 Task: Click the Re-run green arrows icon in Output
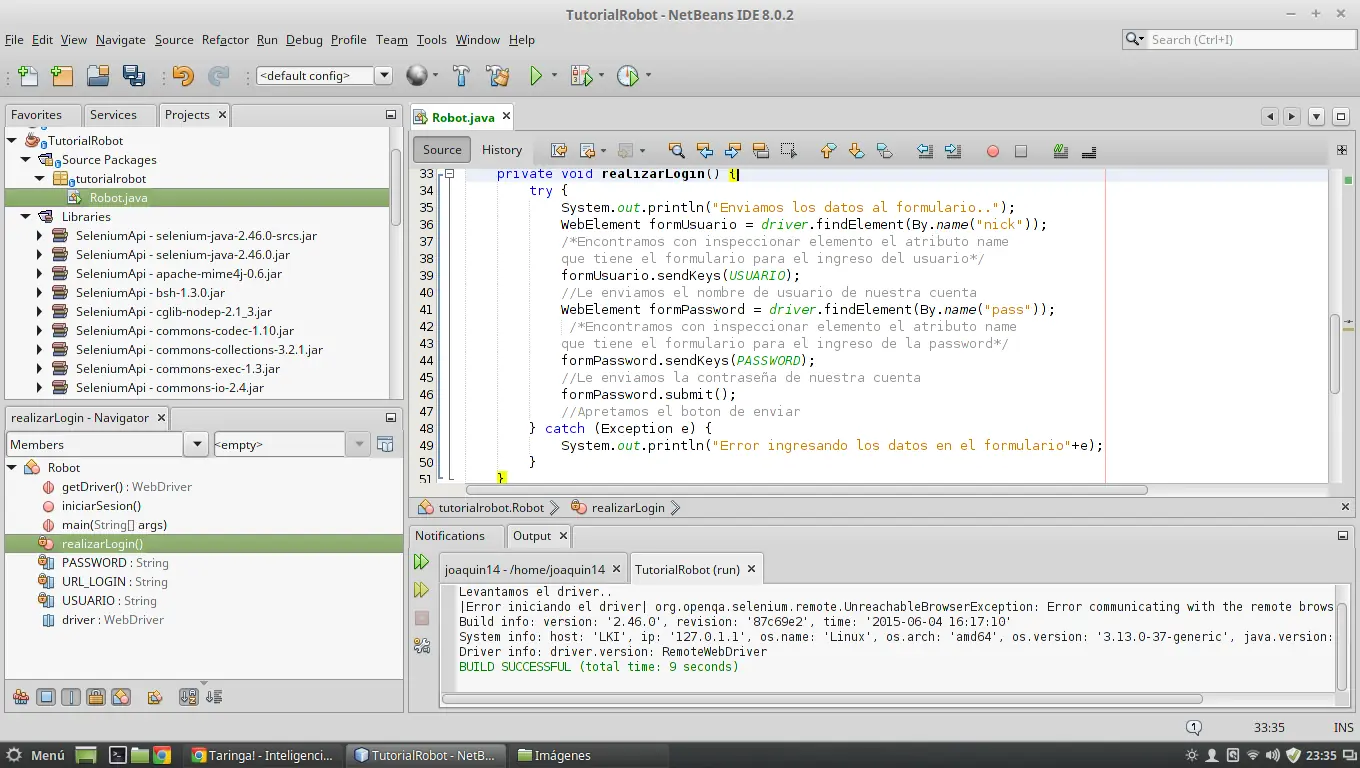422,563
